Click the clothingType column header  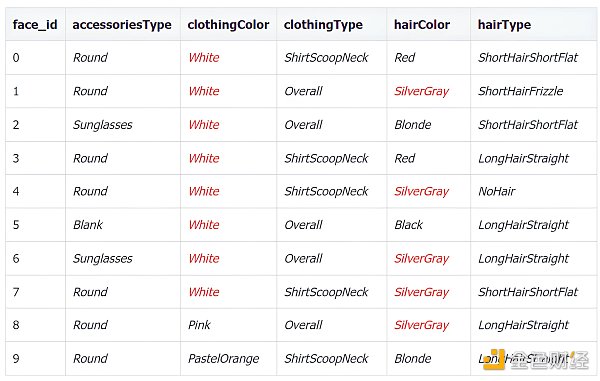(x=323, y=25)
